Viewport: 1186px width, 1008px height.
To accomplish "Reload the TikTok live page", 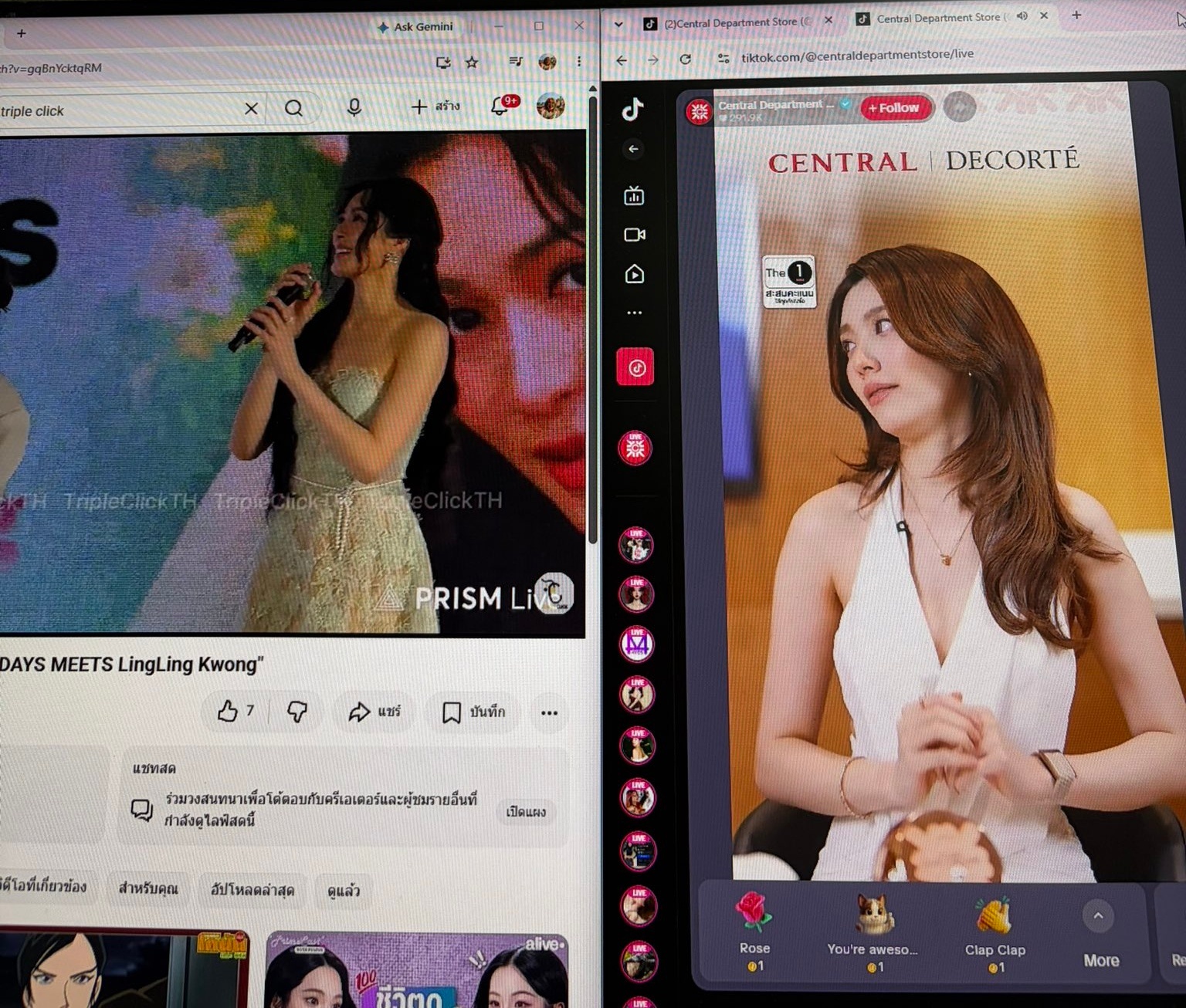I will point(685,59).
